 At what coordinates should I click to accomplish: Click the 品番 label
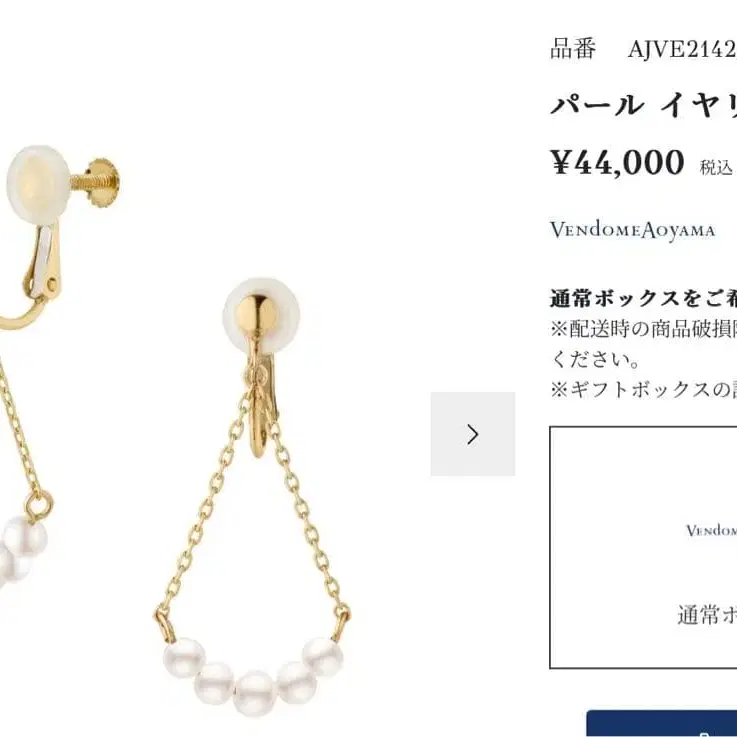(x=573, y=49)
